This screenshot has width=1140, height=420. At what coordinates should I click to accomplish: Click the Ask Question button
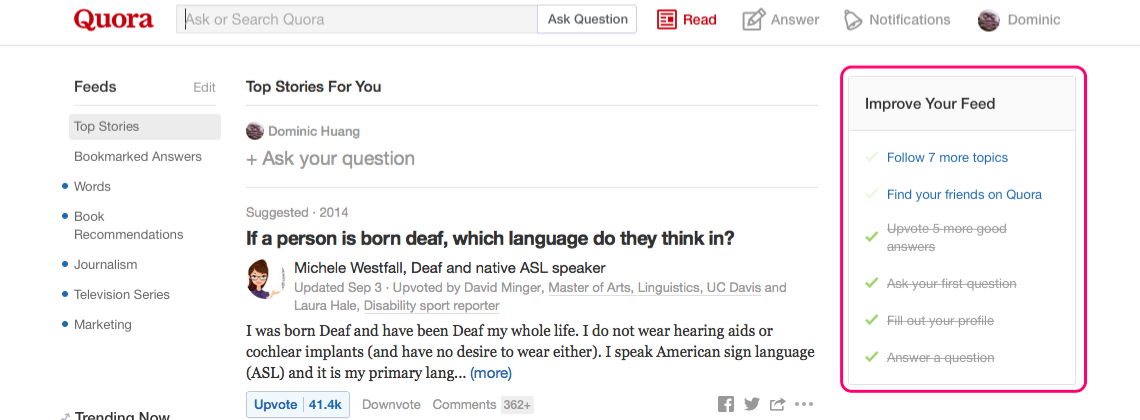click(x=587, y=20)
